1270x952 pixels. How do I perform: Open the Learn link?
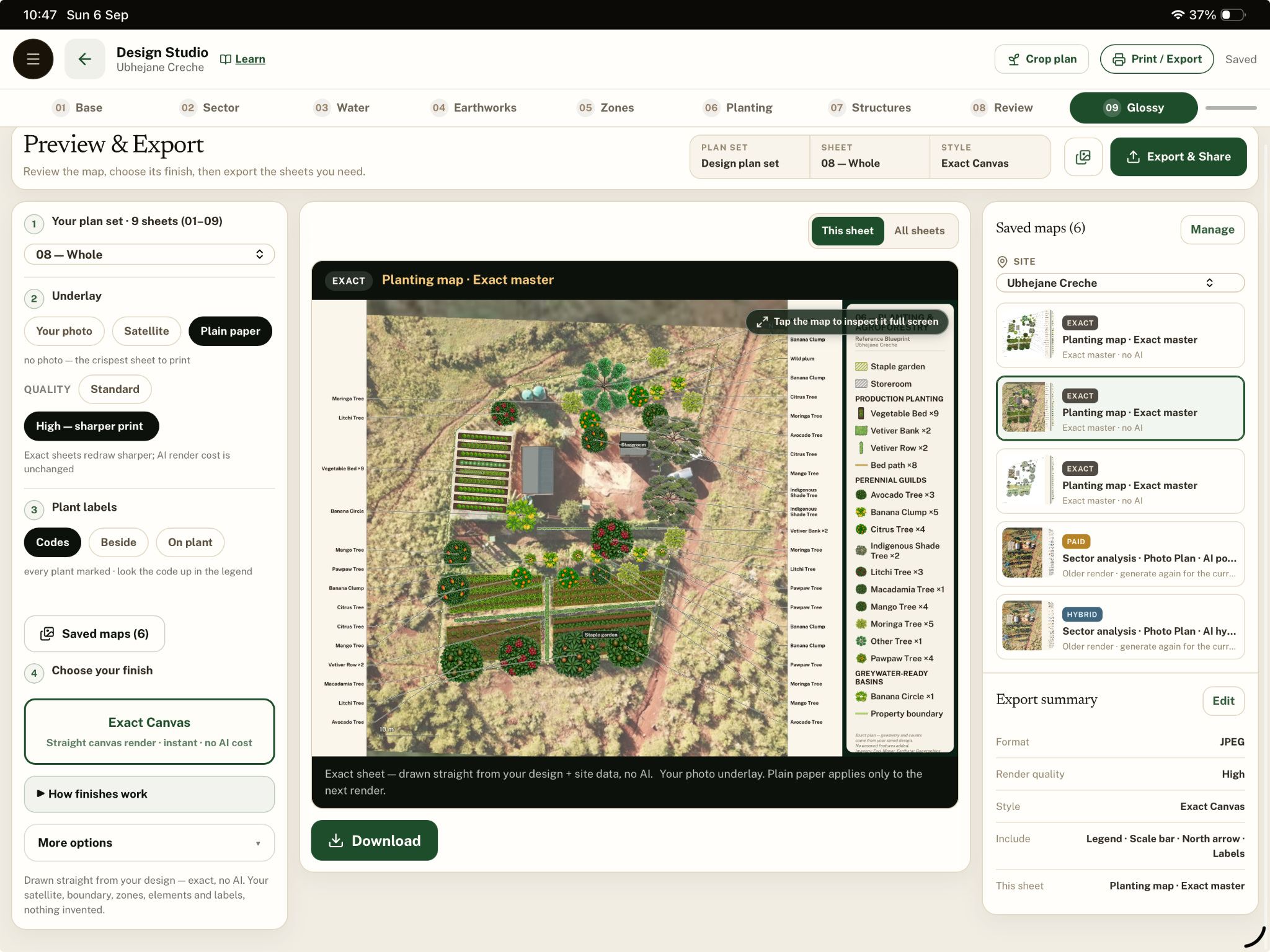tap(243, 59)
